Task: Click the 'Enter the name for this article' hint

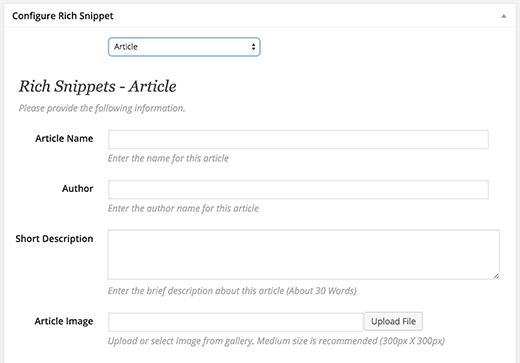Action: [x=168, y=158]
